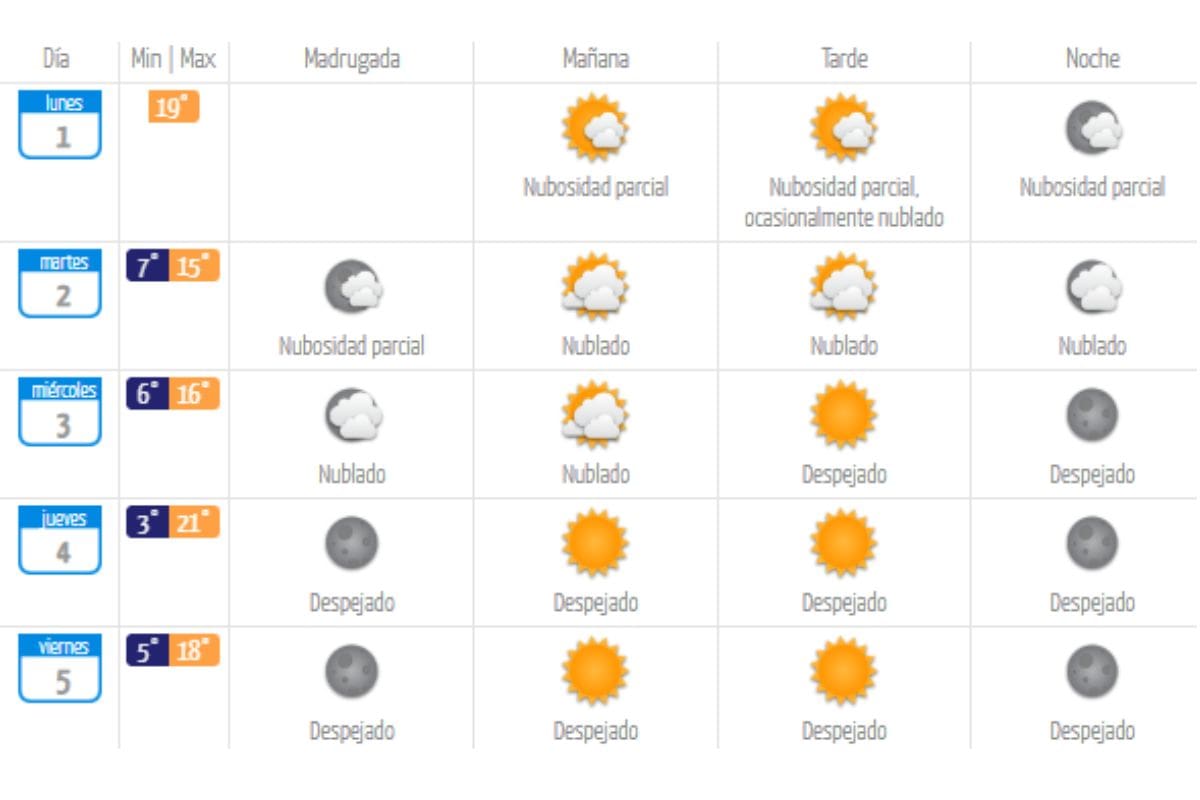The height and width of the screenshot is (800, 1200).
Task: Click Wednesday night's clear moon icon
Action: click(x=1091, y=415)
